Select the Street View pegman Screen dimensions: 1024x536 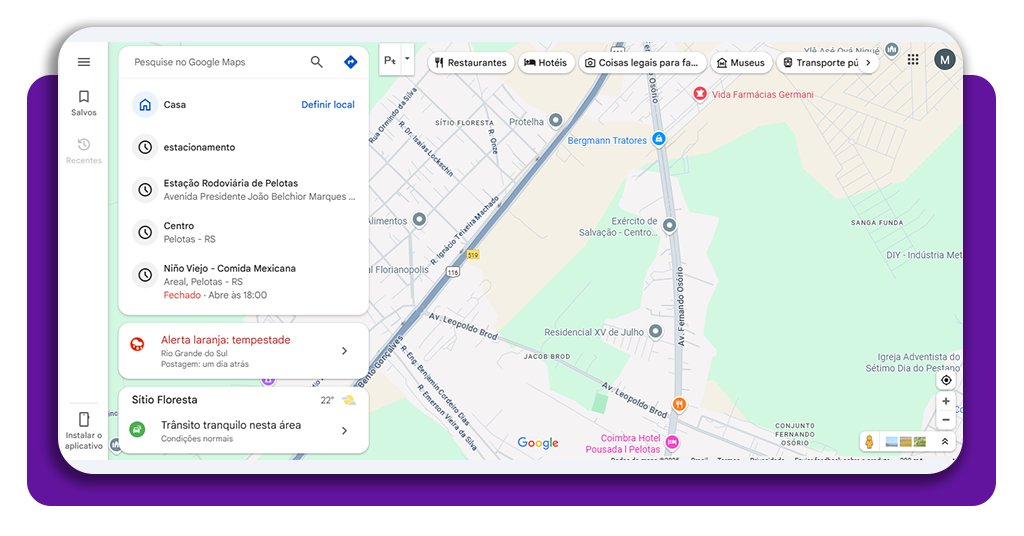[869, 442]
